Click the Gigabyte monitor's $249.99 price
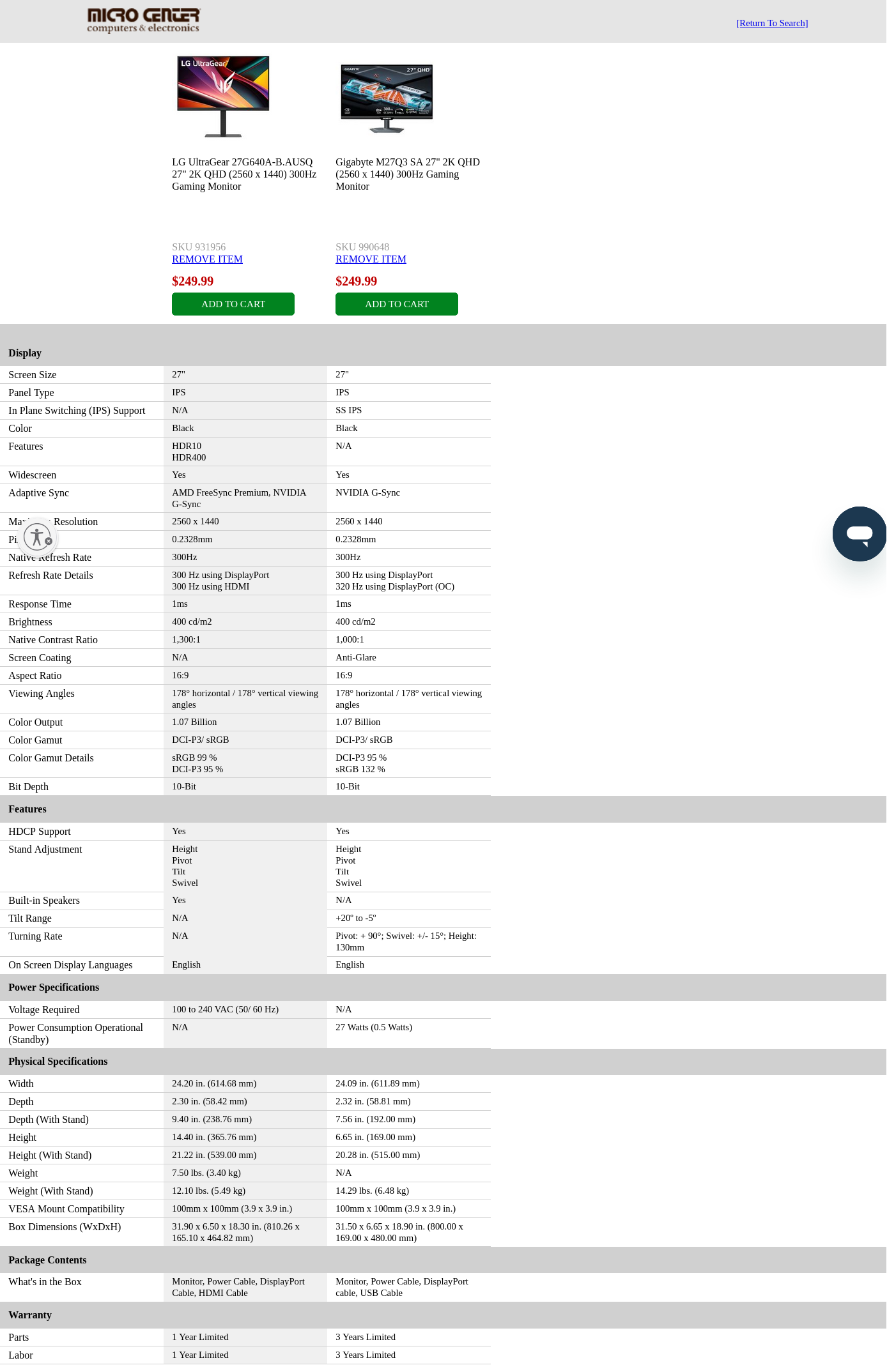887x1372 pixels. coord(357,281)
